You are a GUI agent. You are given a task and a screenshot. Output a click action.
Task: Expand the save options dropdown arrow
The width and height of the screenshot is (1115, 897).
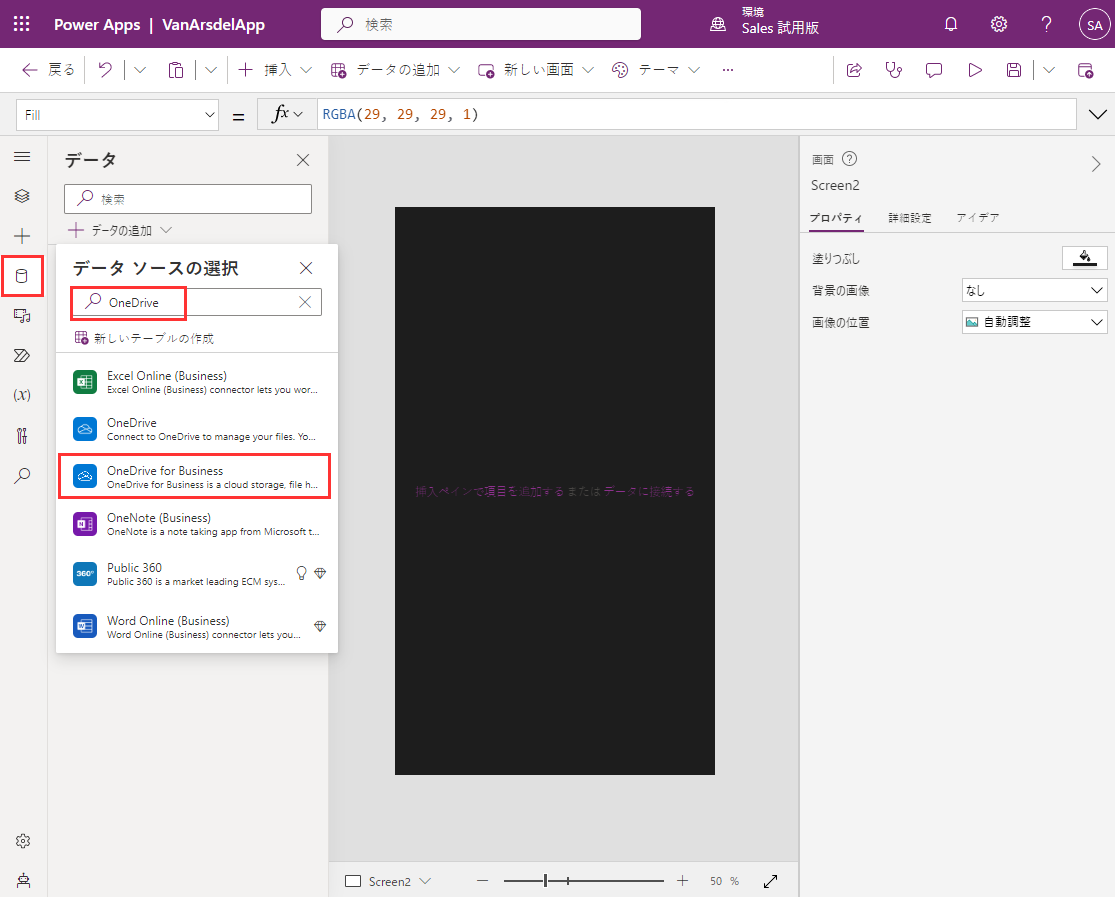point(1048,70)
